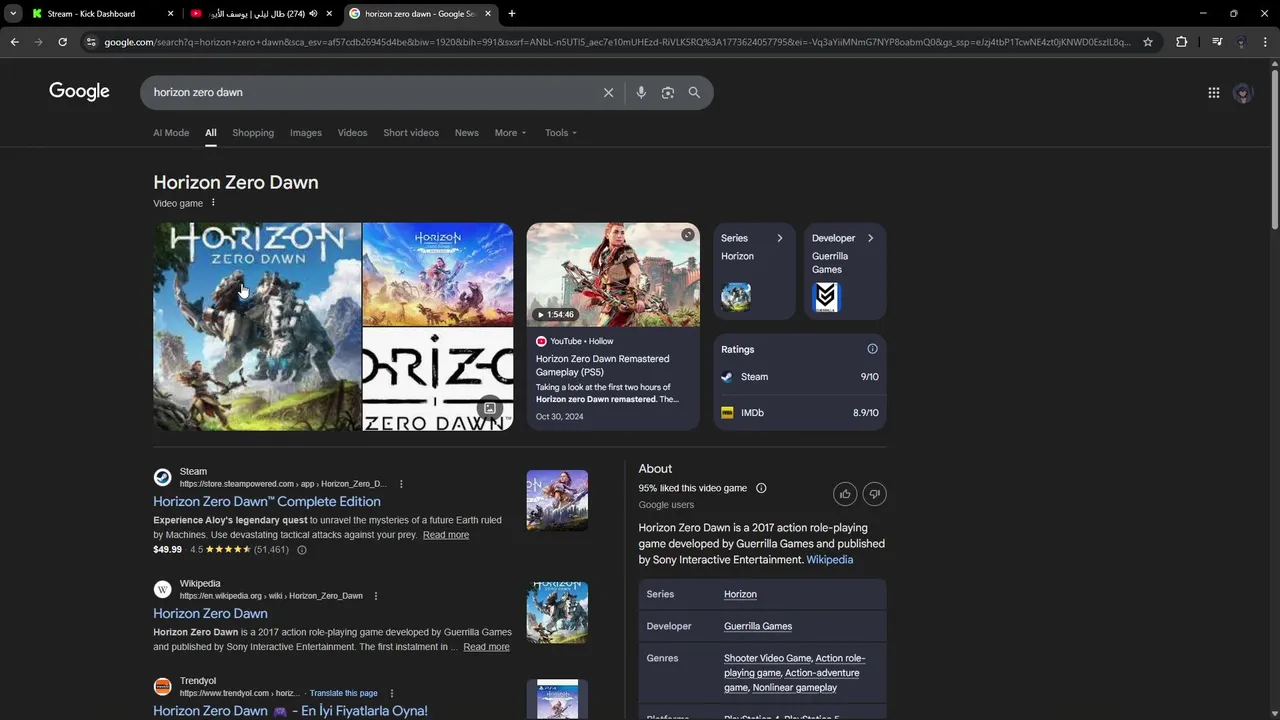Click Read more under Steam result

(x=446, y=535)
